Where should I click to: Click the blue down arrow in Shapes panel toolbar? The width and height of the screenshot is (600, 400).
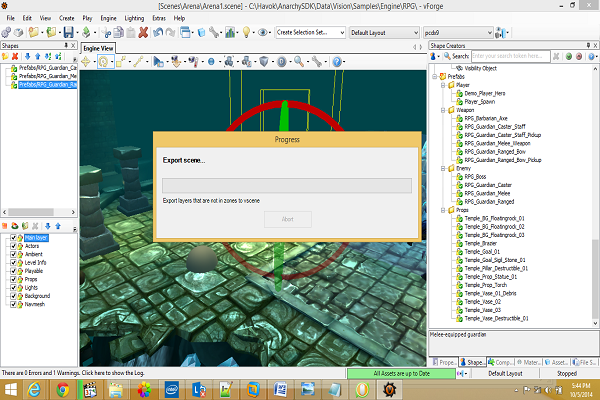28,57
